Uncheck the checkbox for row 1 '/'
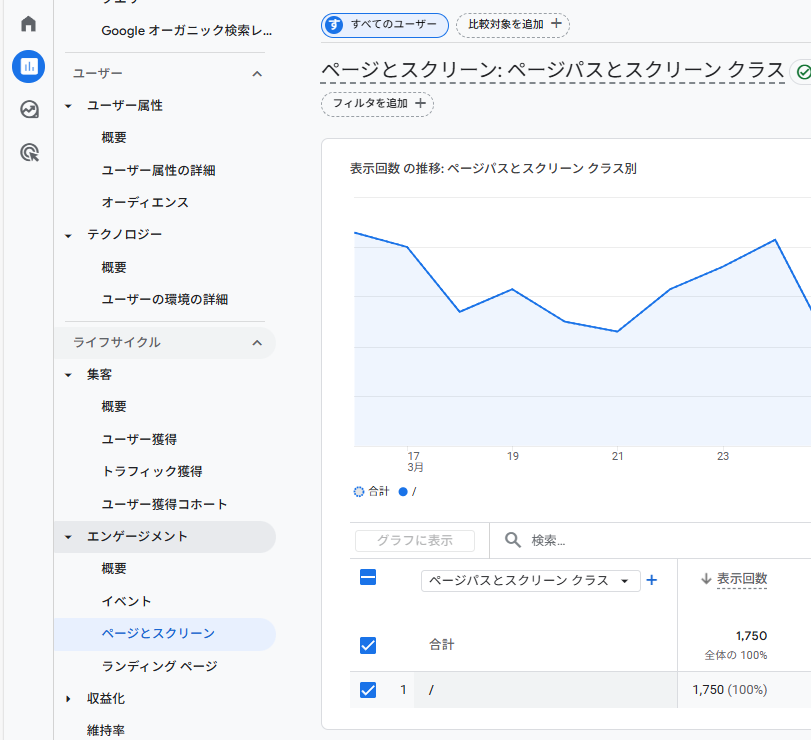Image resolution: width=811 pixels, height=740 pixels. pos(367,689)
